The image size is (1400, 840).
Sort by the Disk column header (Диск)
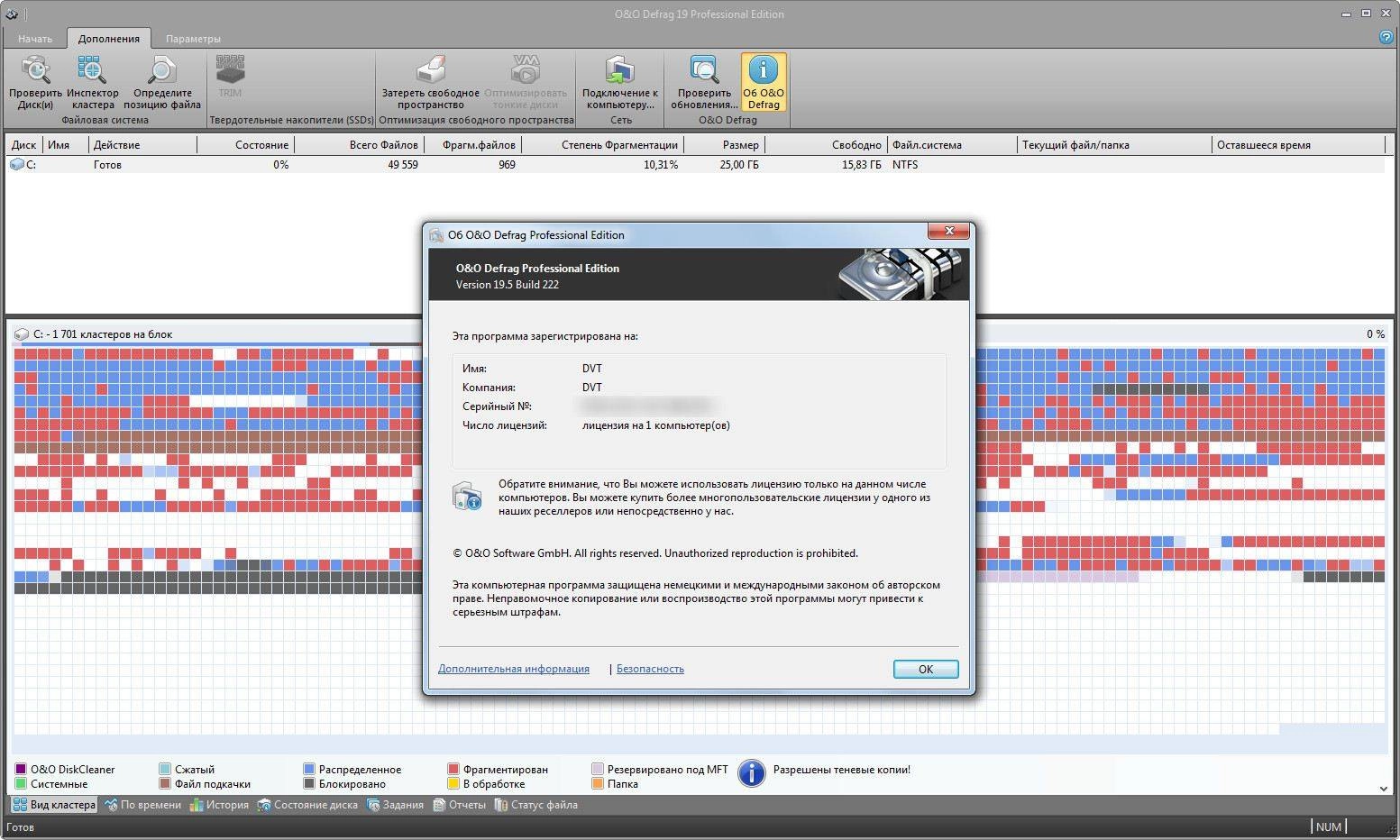24,145
